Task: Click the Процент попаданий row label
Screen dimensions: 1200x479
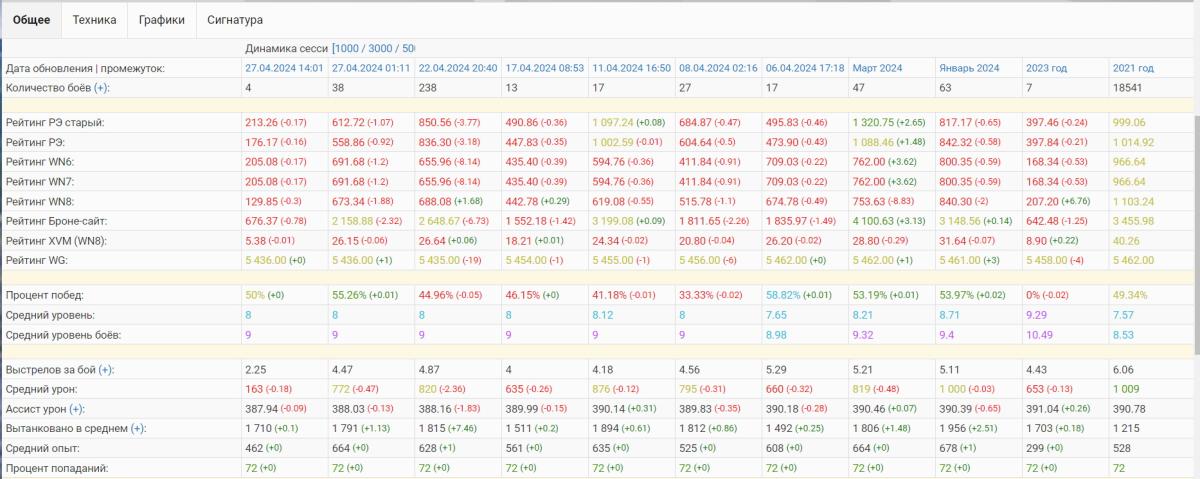Action: (x=56, y=468)
